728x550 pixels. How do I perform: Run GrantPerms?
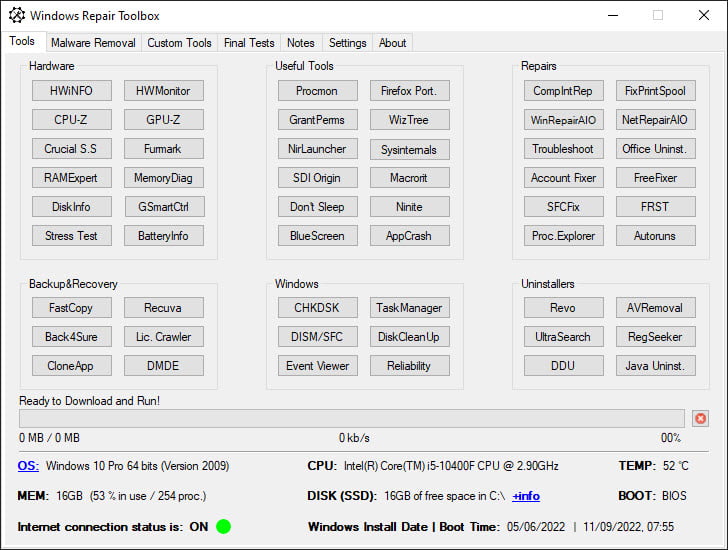(318, 120)
